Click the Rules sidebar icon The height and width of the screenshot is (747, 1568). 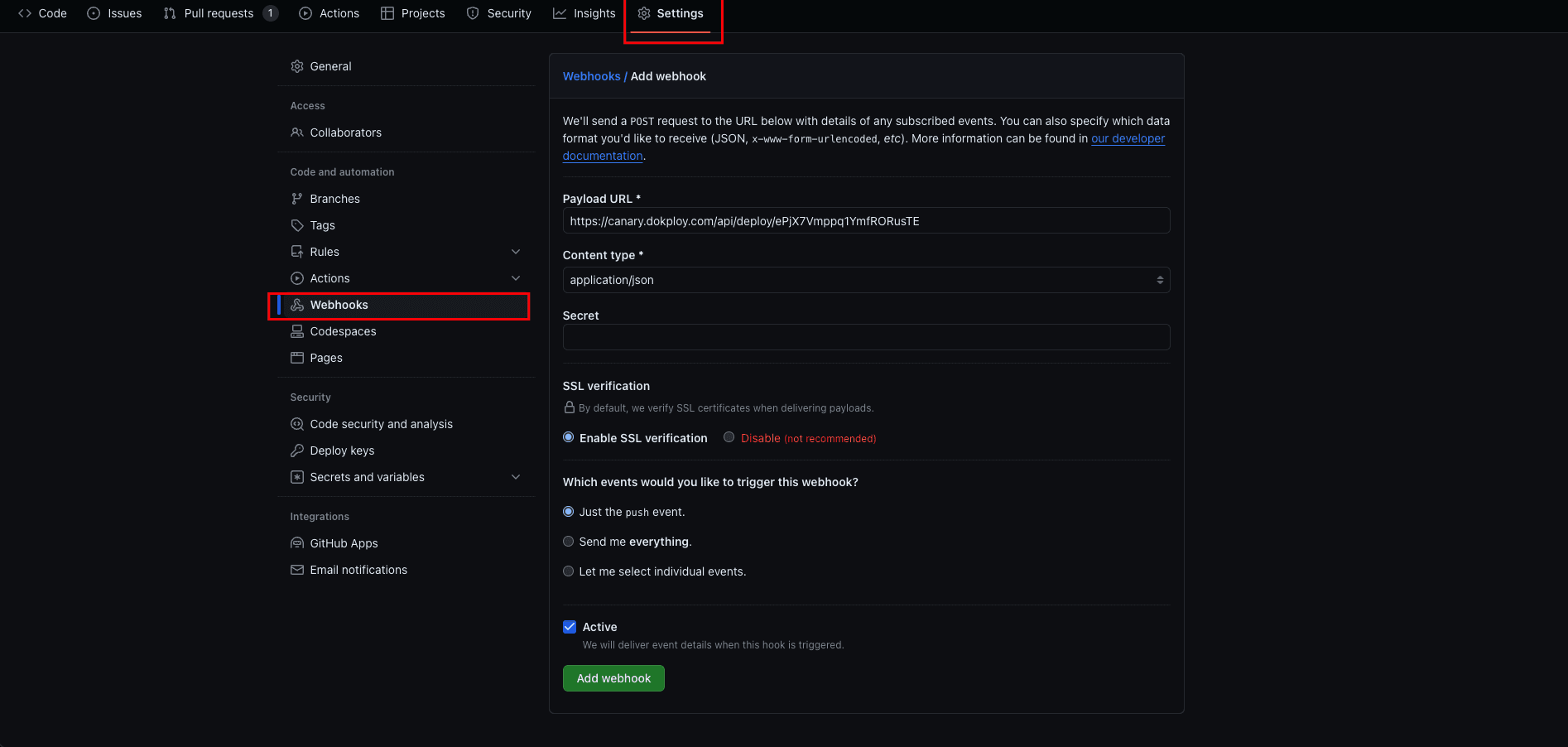coord(297,252)
